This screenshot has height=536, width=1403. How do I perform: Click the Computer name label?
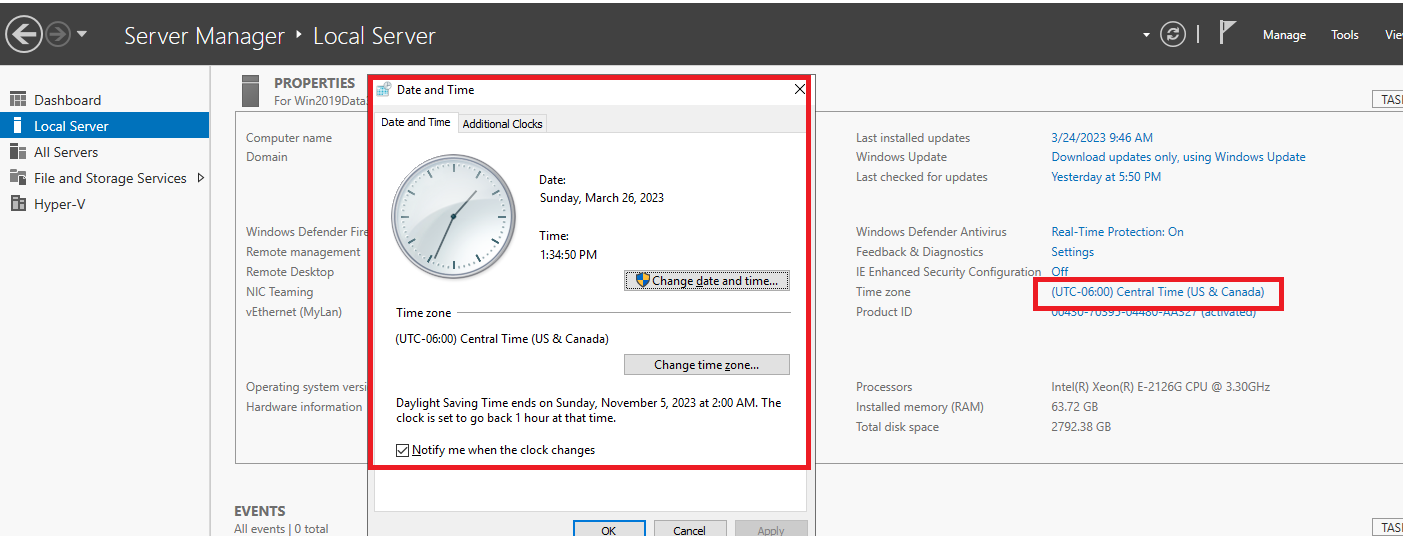[289, 138]
